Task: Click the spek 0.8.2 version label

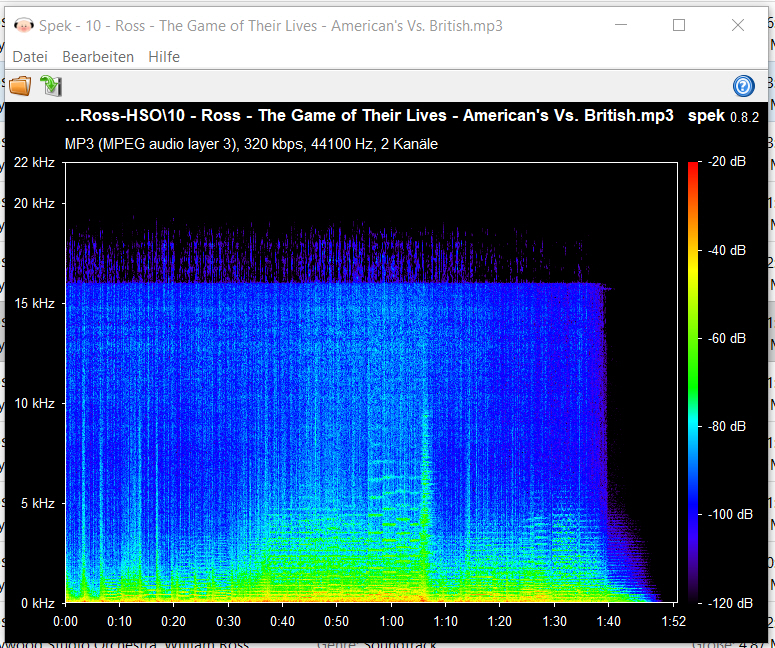Action: pos(723,116)
